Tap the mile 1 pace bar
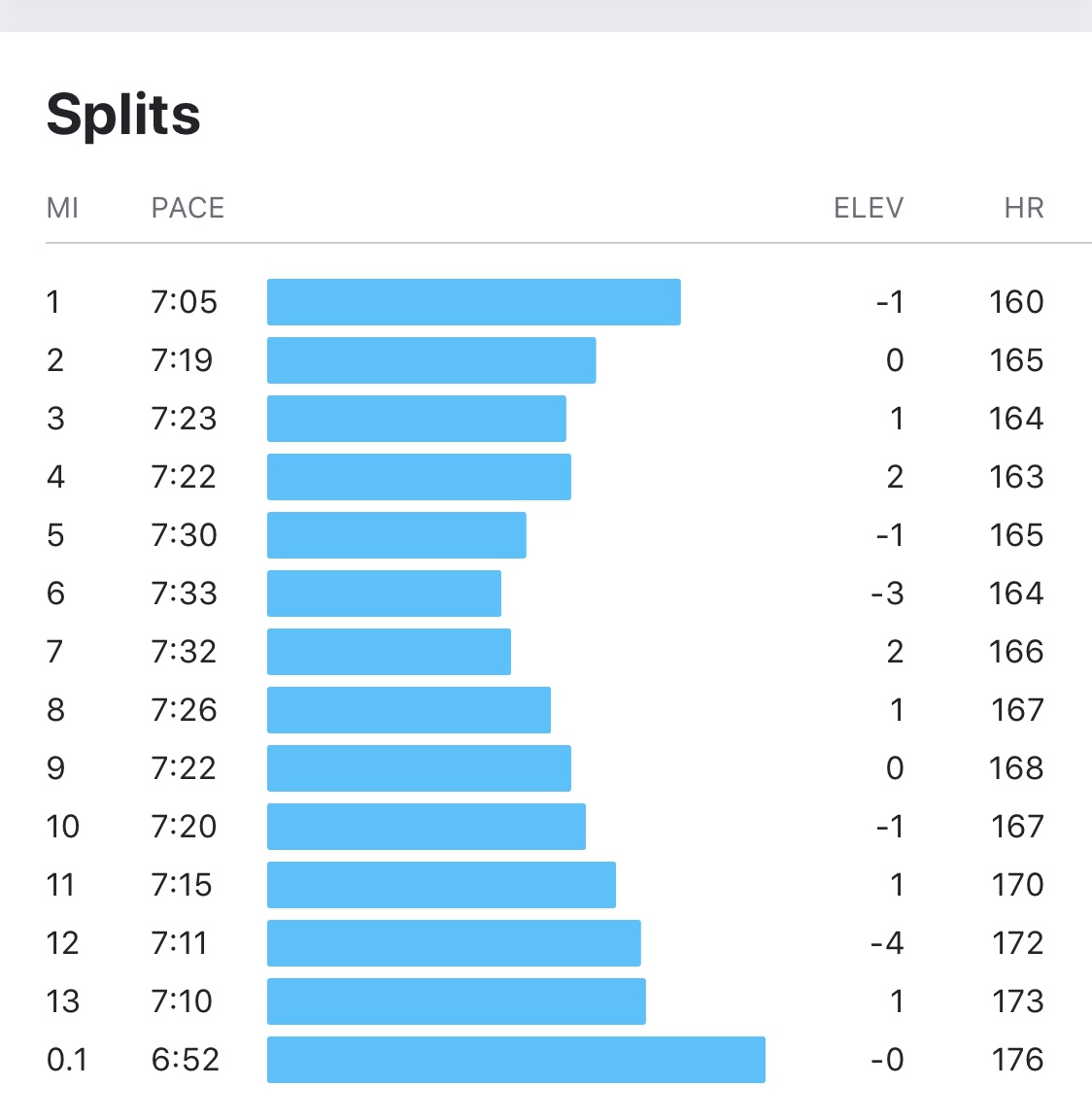 (473, 302)
